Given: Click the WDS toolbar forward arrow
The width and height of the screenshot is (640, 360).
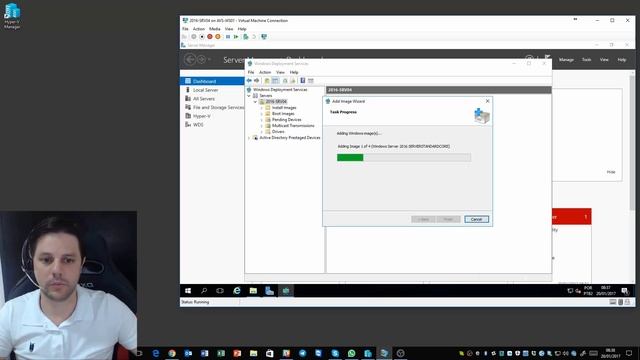Looking at the screenshot, I should 257,81.
